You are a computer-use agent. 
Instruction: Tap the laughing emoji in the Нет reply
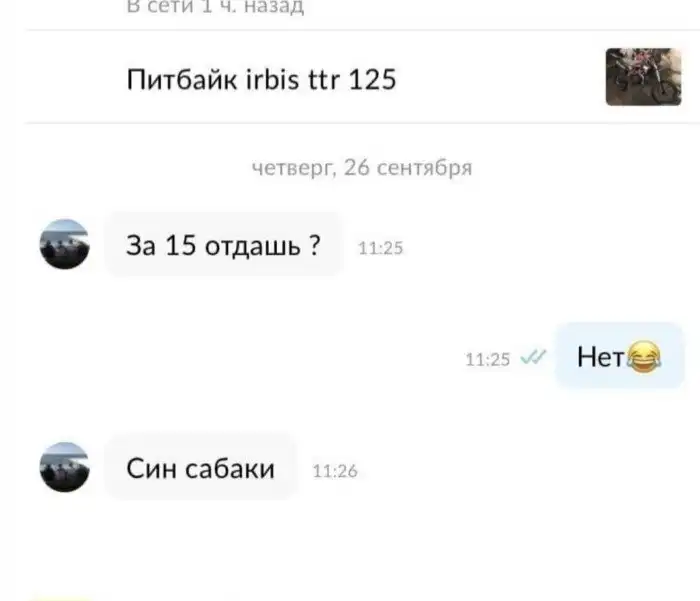[644, 356]
